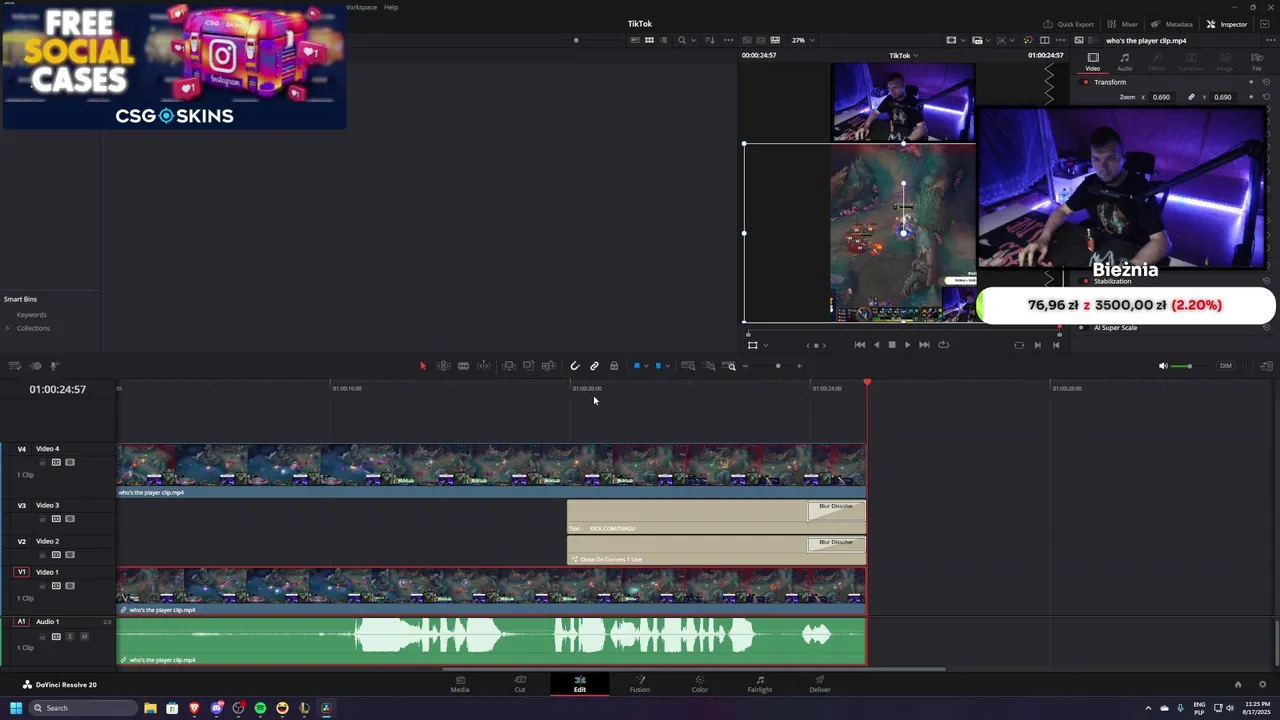
Task: Click the Zoom Y value field
Action: coord(1222,97)
